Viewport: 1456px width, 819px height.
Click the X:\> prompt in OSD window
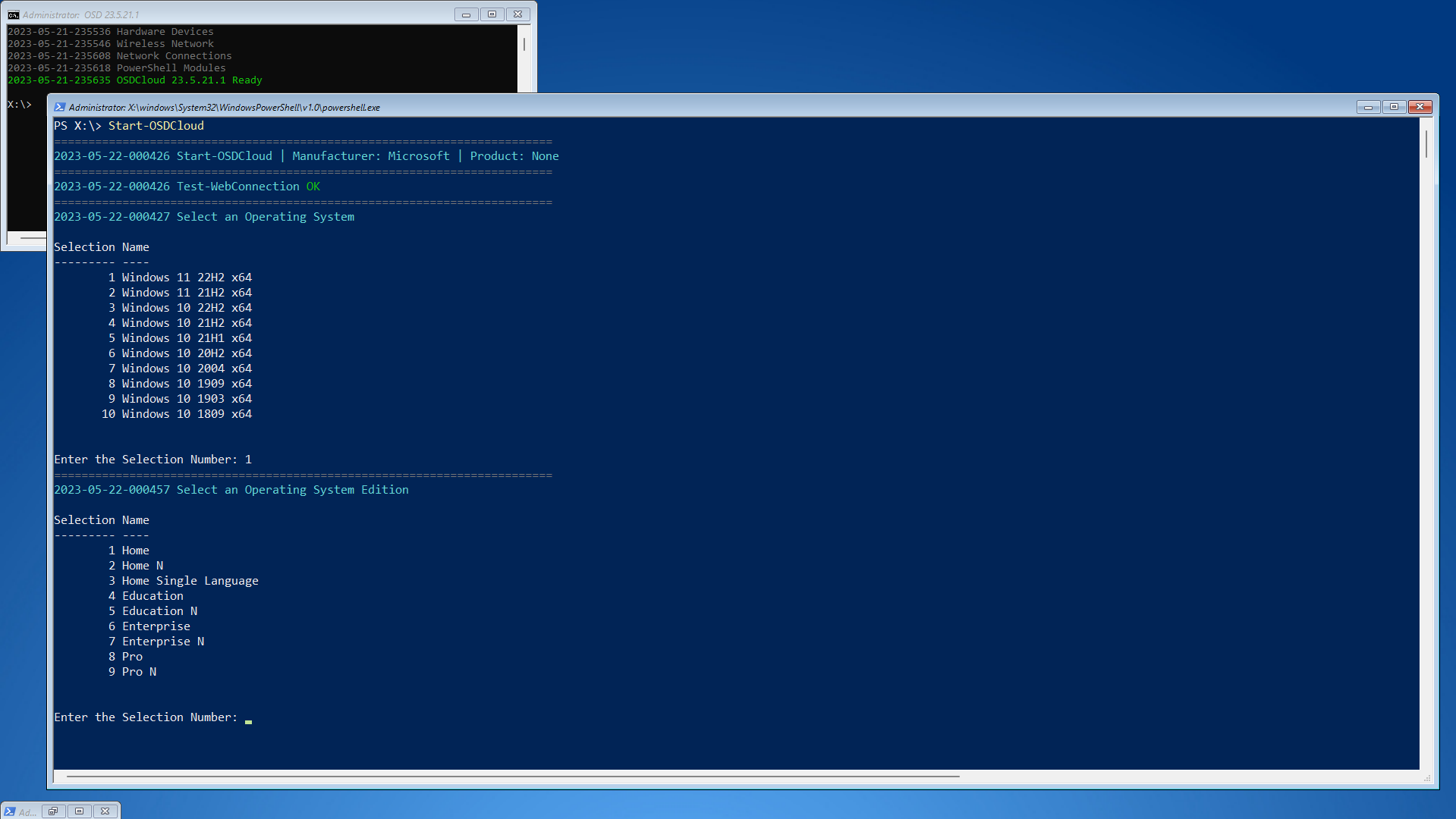(x=20, y=105)
